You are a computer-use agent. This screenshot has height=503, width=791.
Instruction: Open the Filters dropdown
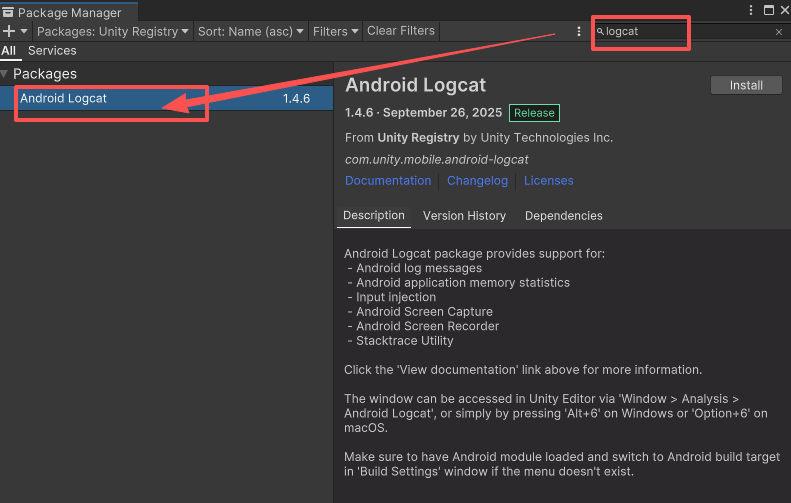point(335,31)
